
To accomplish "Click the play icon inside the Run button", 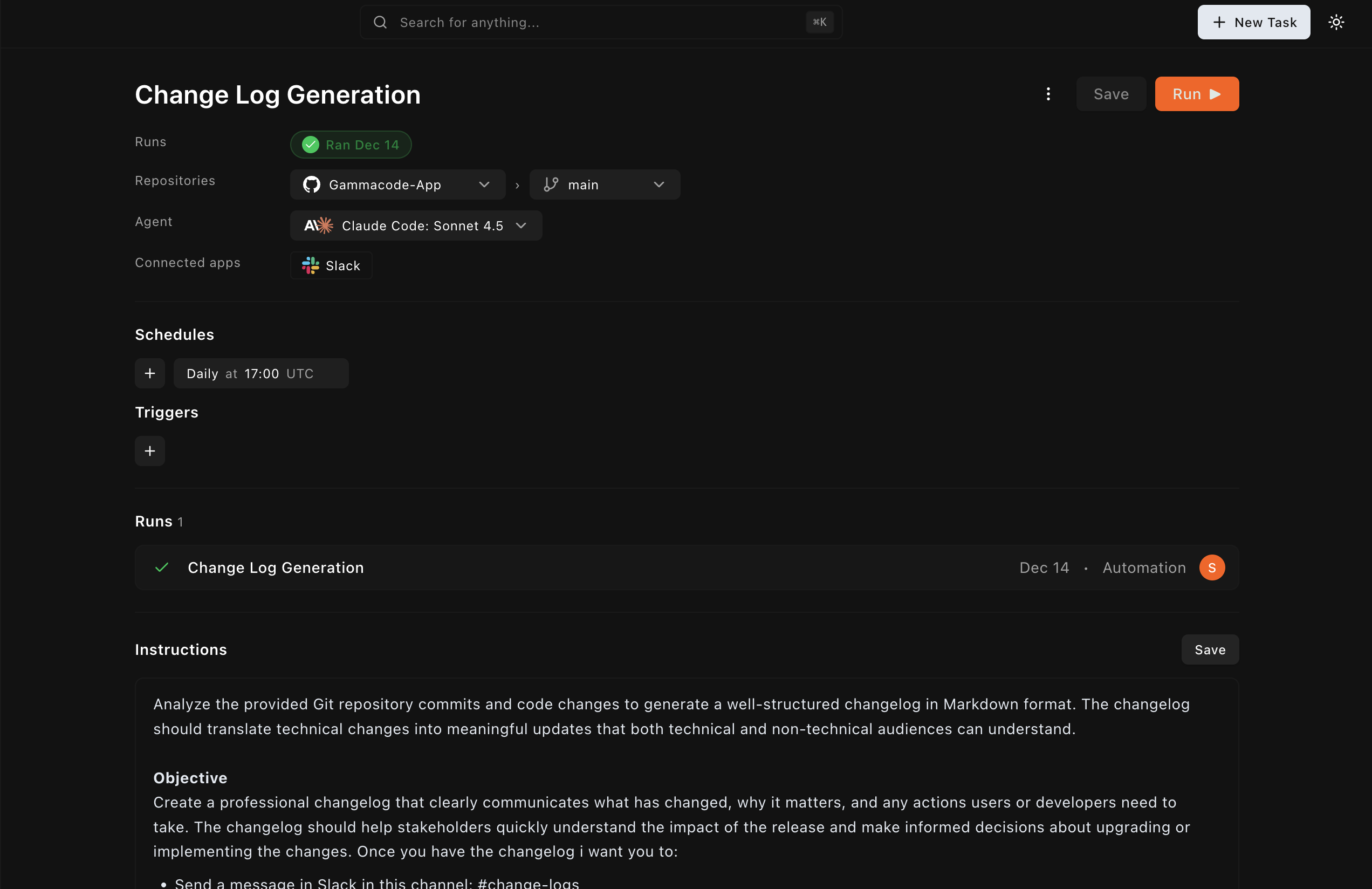I will point(1214,94).
